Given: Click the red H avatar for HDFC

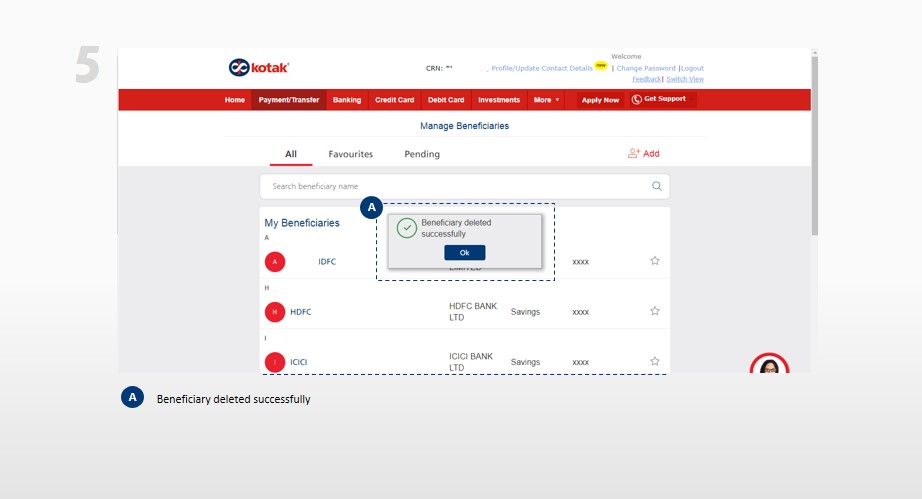Looking at the screenshot, I should click(275, 312).
